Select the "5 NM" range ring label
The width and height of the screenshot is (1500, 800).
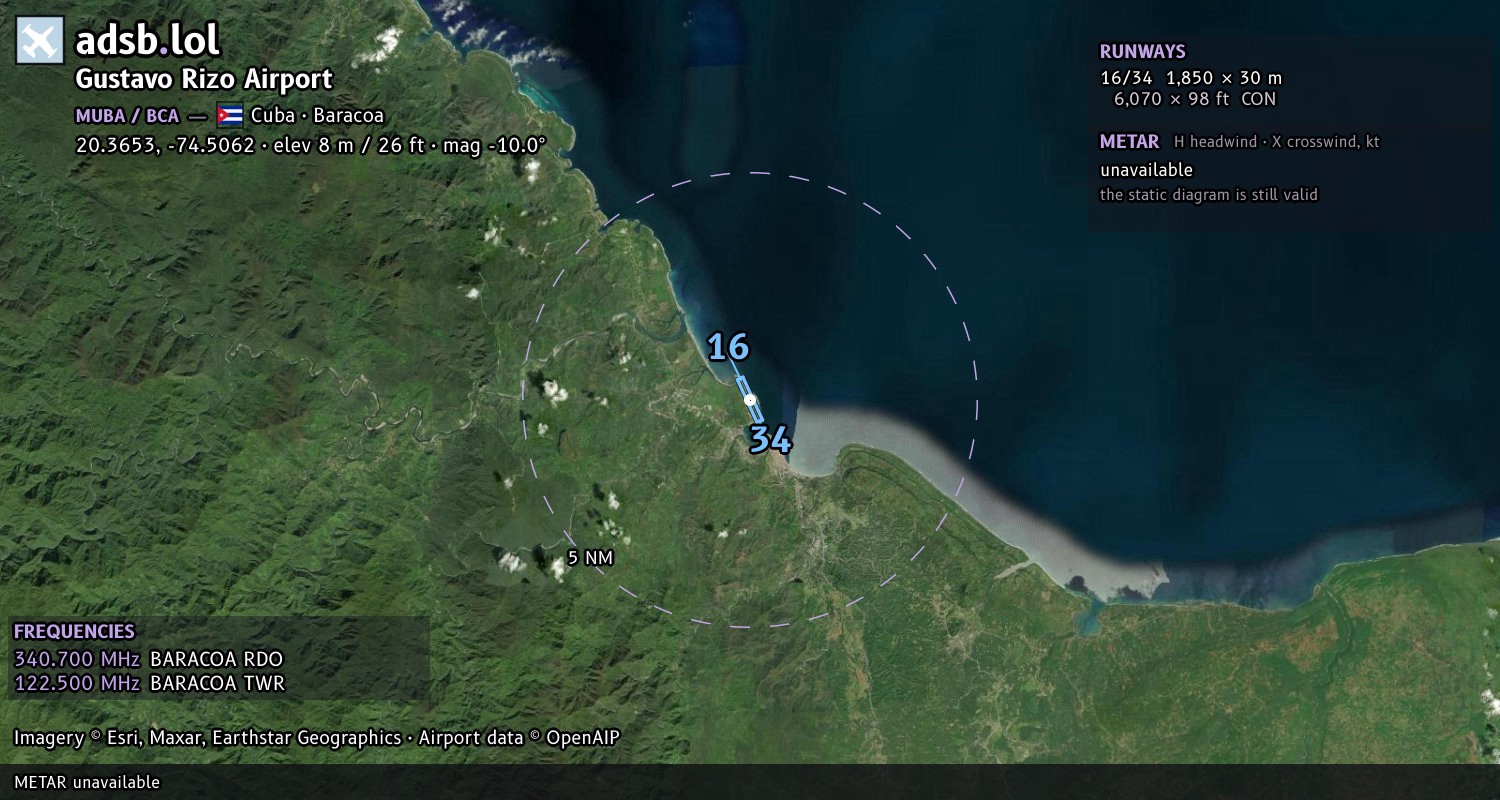click(x=590, y=558)
